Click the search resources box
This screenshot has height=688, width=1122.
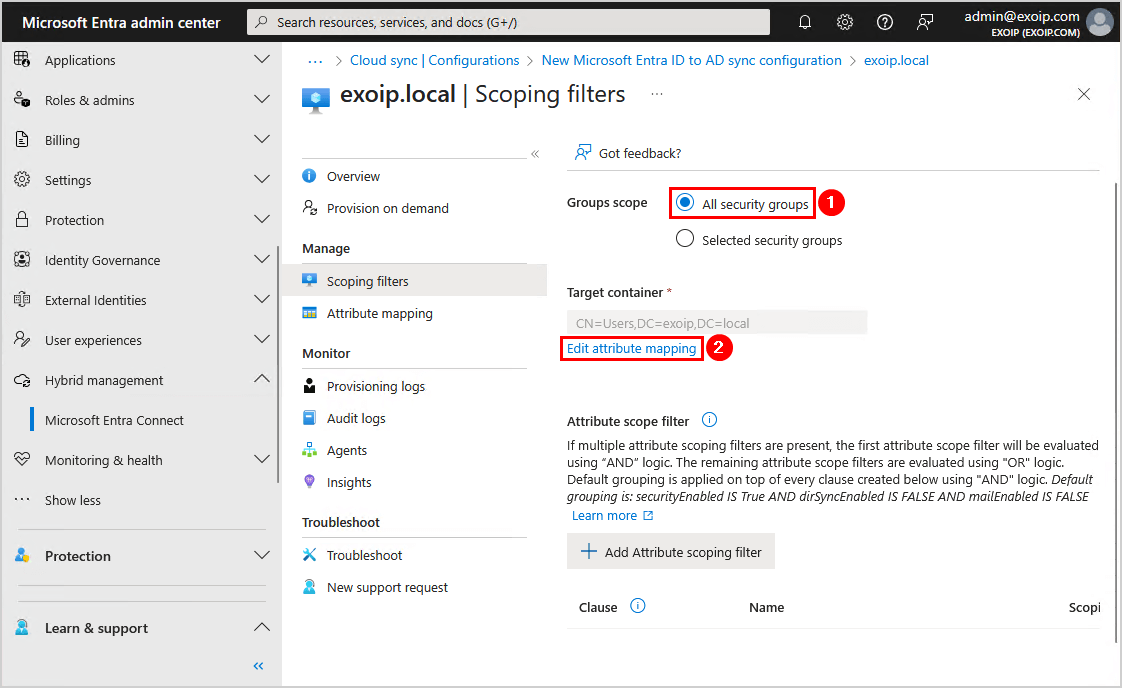point(508,22)
